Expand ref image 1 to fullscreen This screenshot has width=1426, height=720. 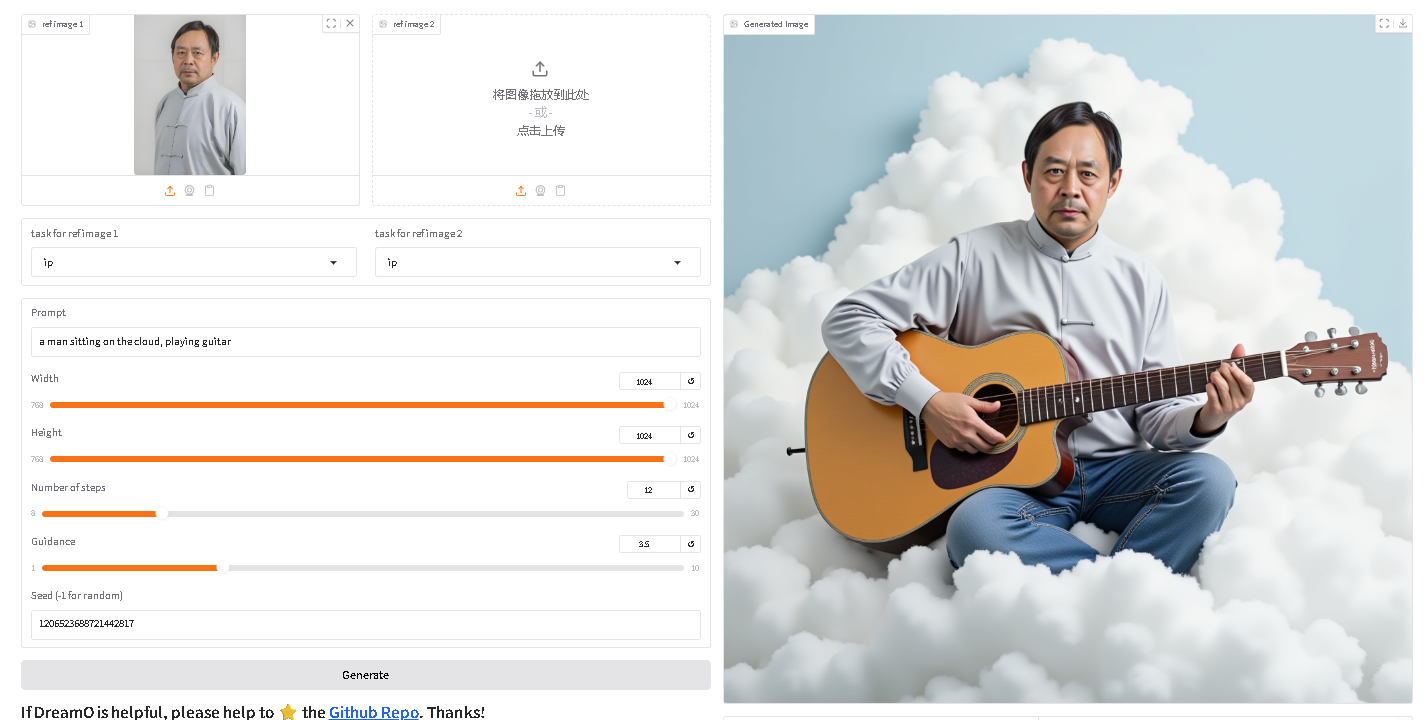pyautogui.click(x=331, y=23)
